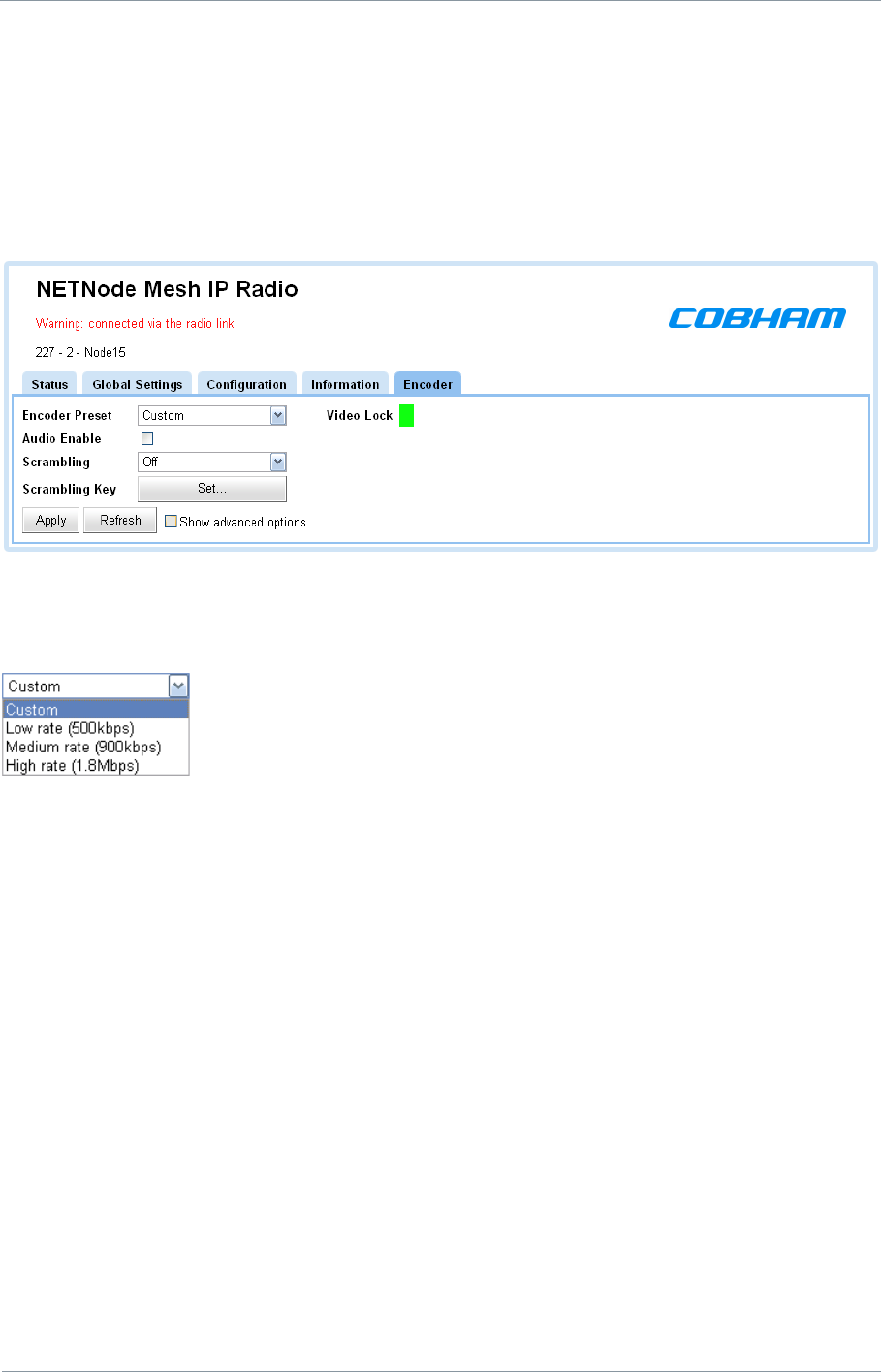Image resolution: width=881 pixels, height=1372 pixels.
Task: Choose Medium rate (900kbps) preset
Action: point(96,747)
